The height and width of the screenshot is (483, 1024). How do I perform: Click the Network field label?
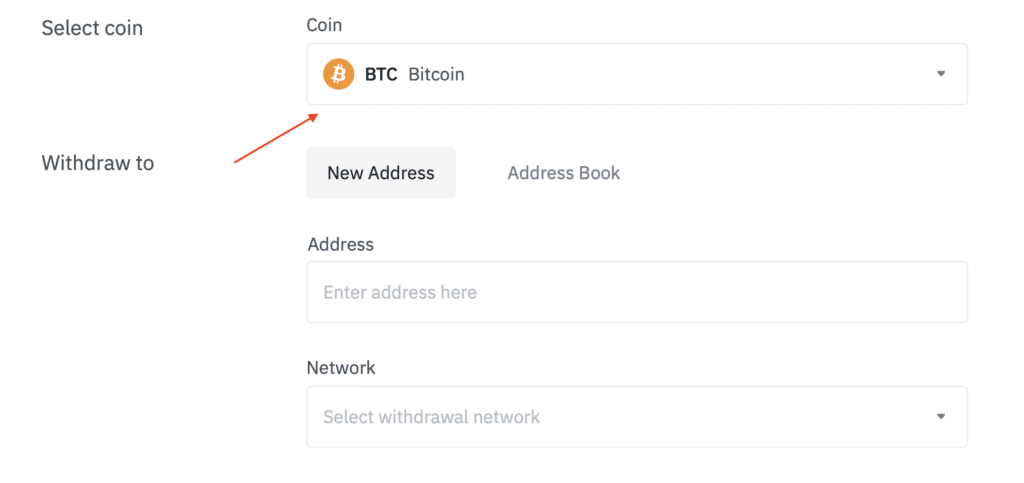(x=341, y=367)
